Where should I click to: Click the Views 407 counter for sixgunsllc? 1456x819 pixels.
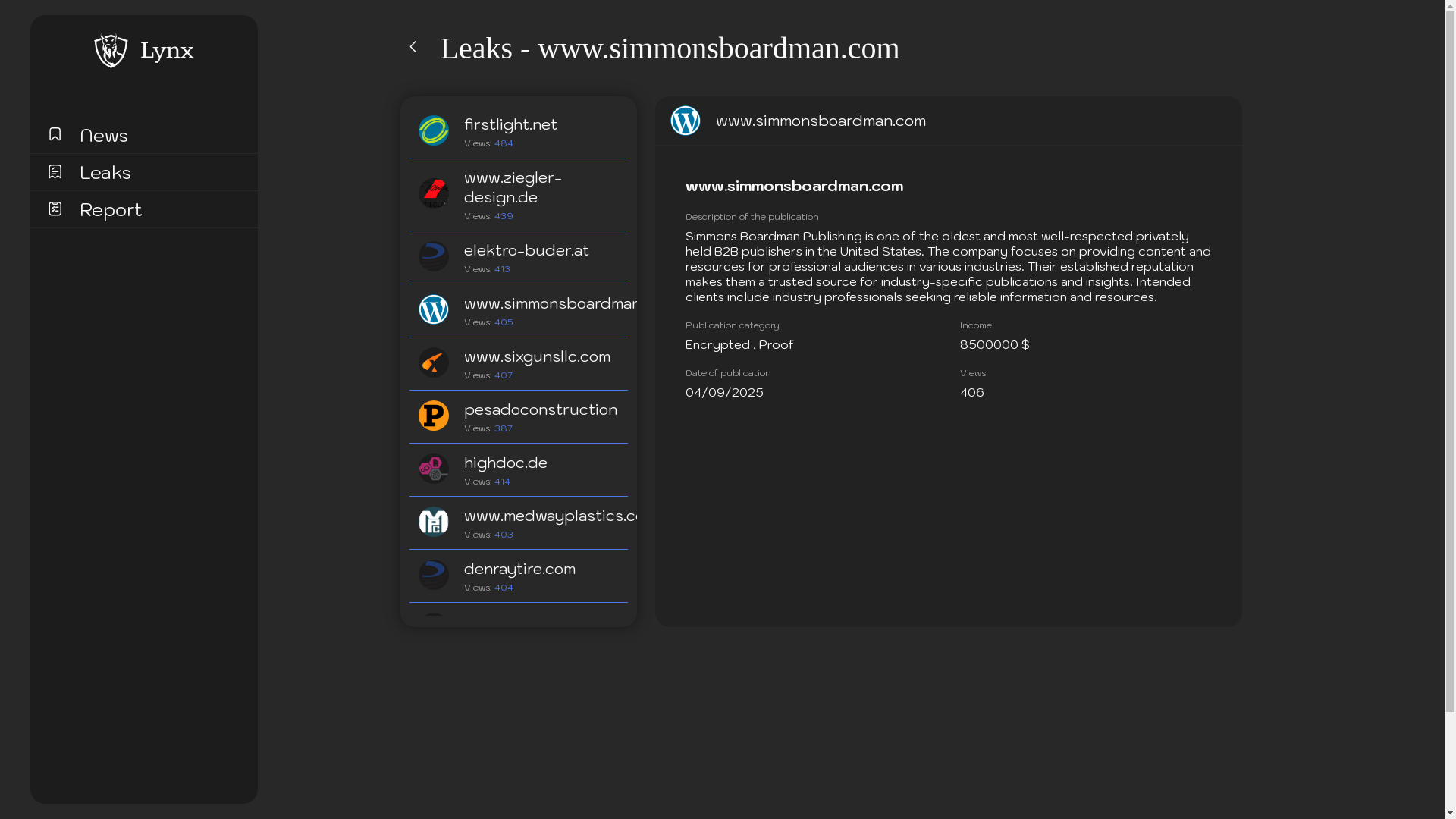(503, 375)
